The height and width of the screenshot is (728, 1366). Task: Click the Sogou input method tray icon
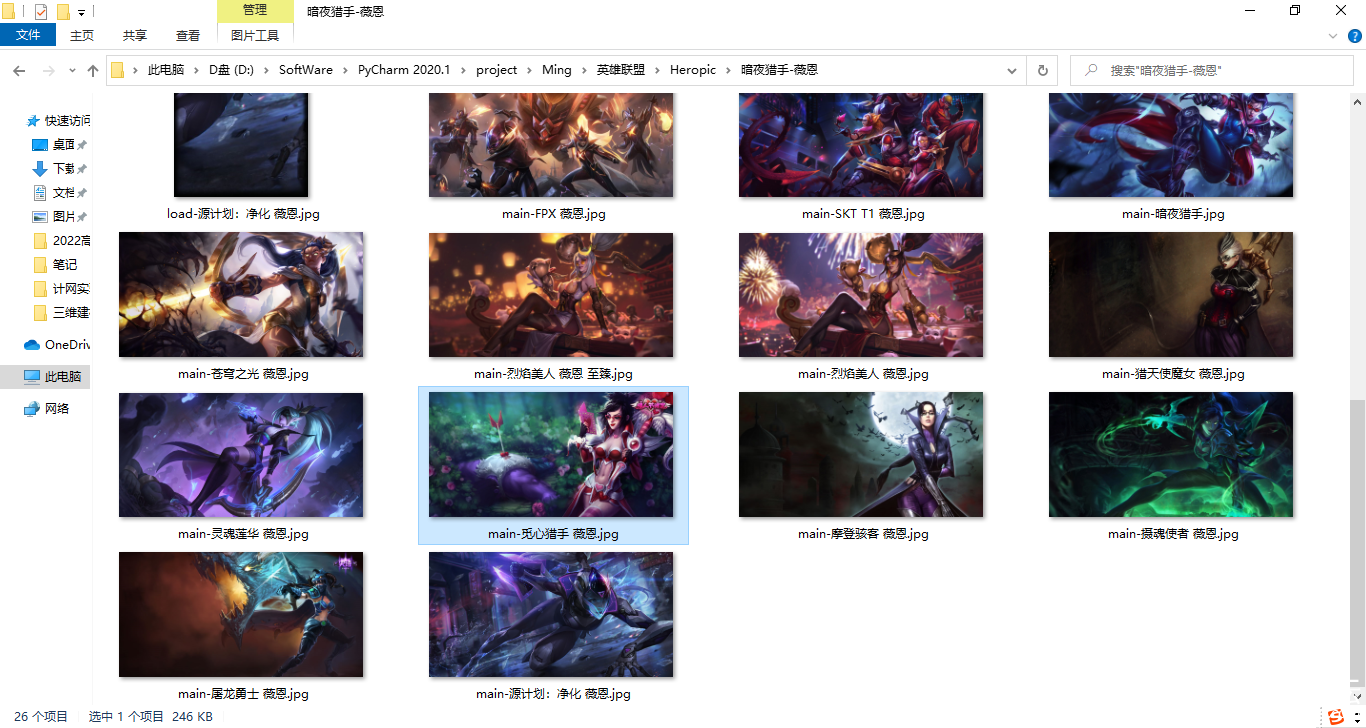tap(1336, 716)
